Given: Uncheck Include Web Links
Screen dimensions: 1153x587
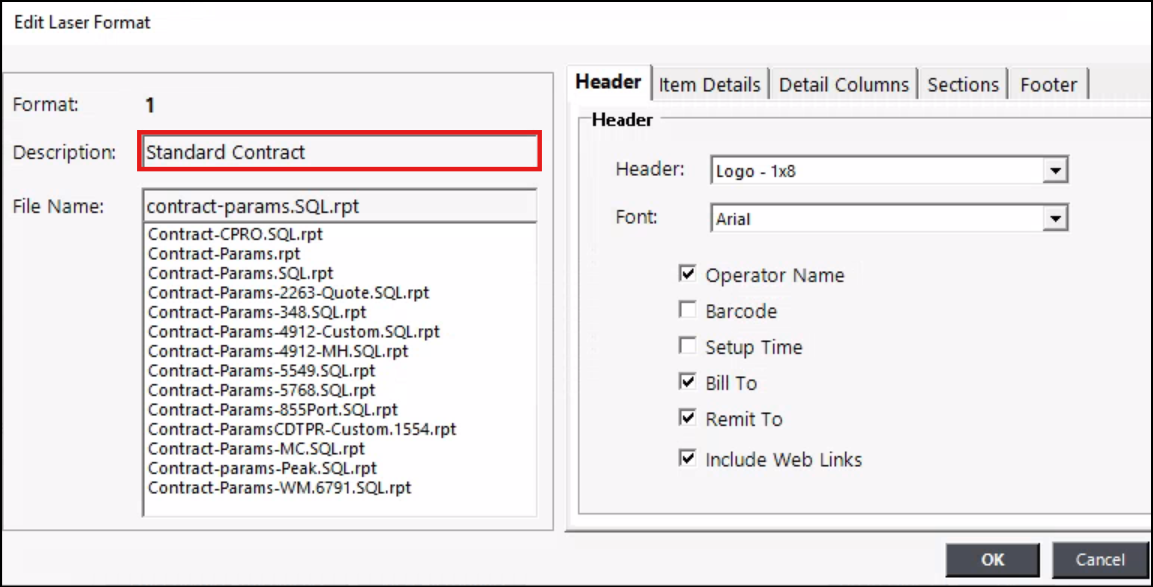Looking at the screenshot, I should point(688,459).
